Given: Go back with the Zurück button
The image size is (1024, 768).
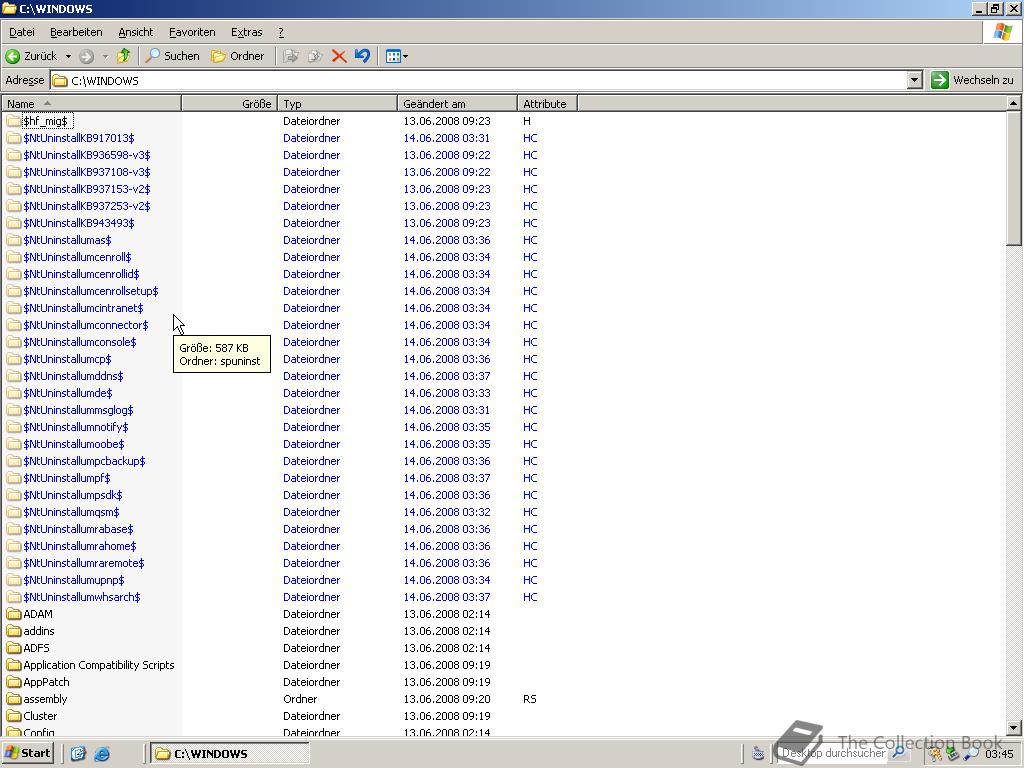Looking at the screenshot, I should [31, 56].
